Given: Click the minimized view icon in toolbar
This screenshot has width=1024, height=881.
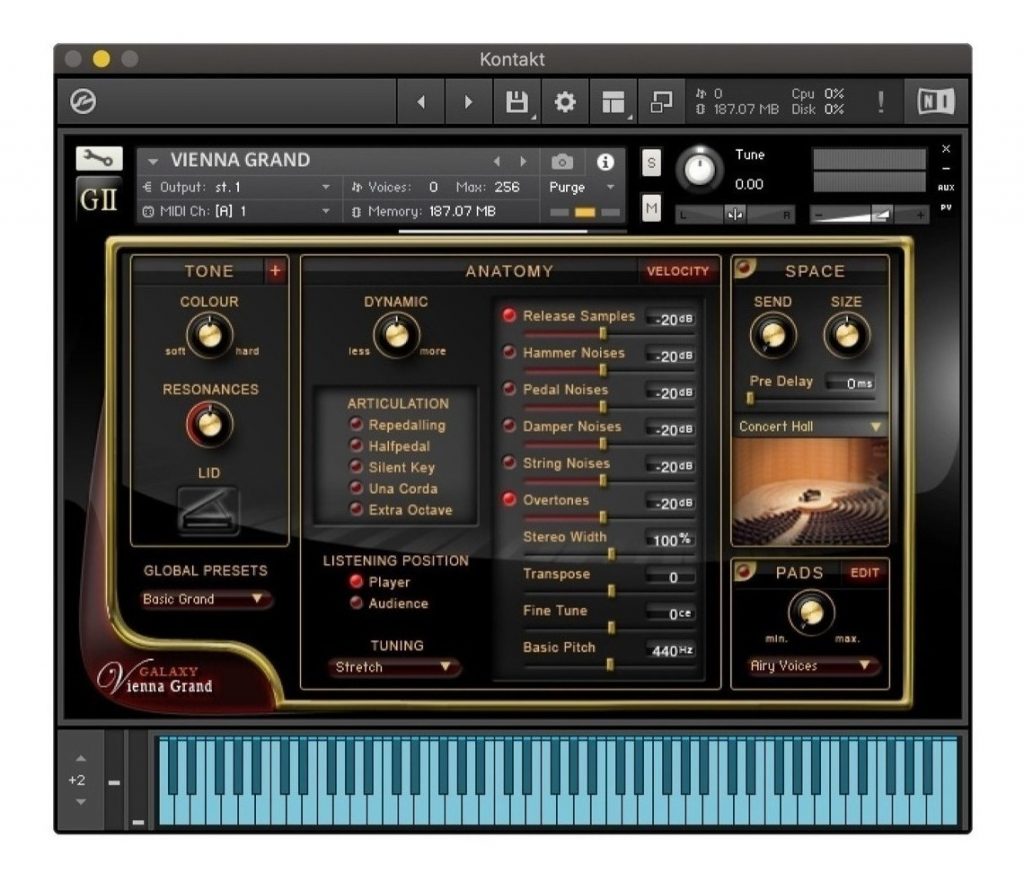Looking at the screenshot, I should (661, 102).
